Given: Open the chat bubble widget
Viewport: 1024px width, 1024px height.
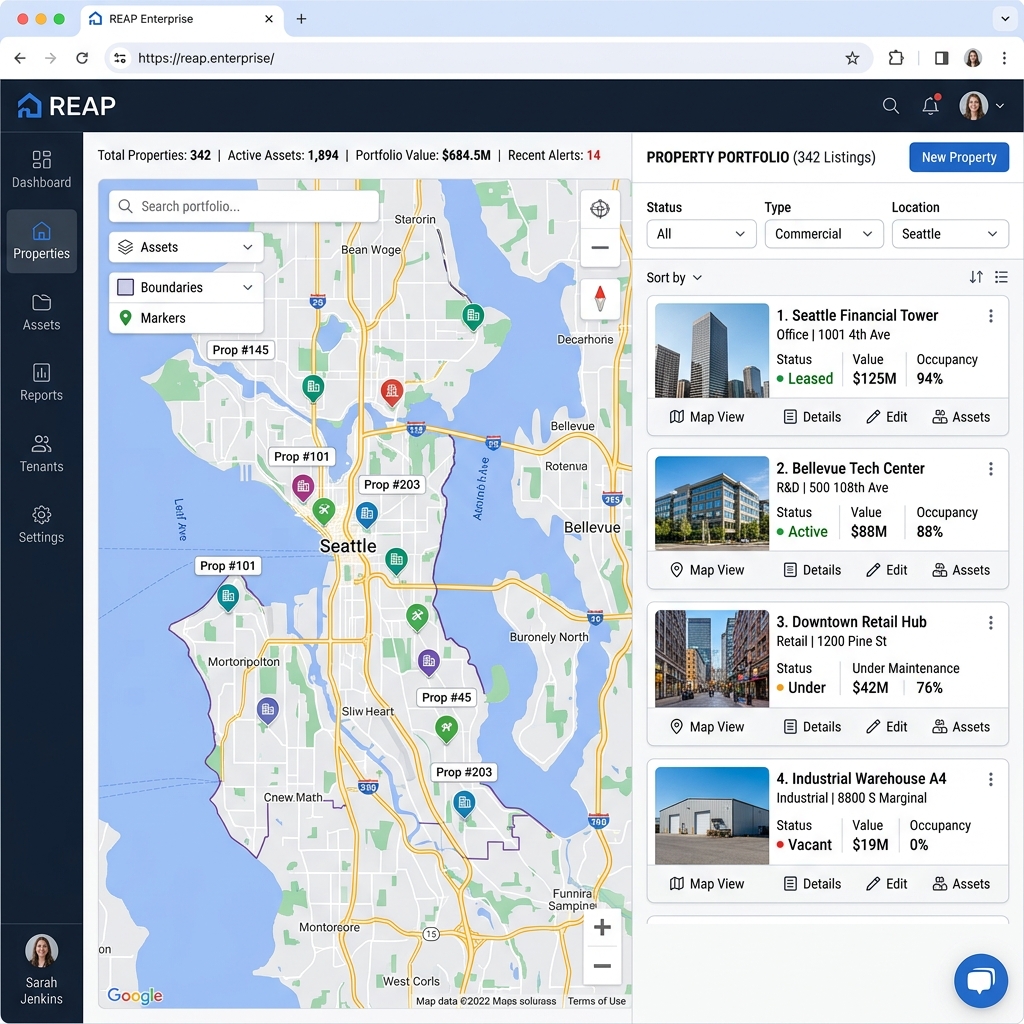Looking at the screenshot, I should 980,980.
